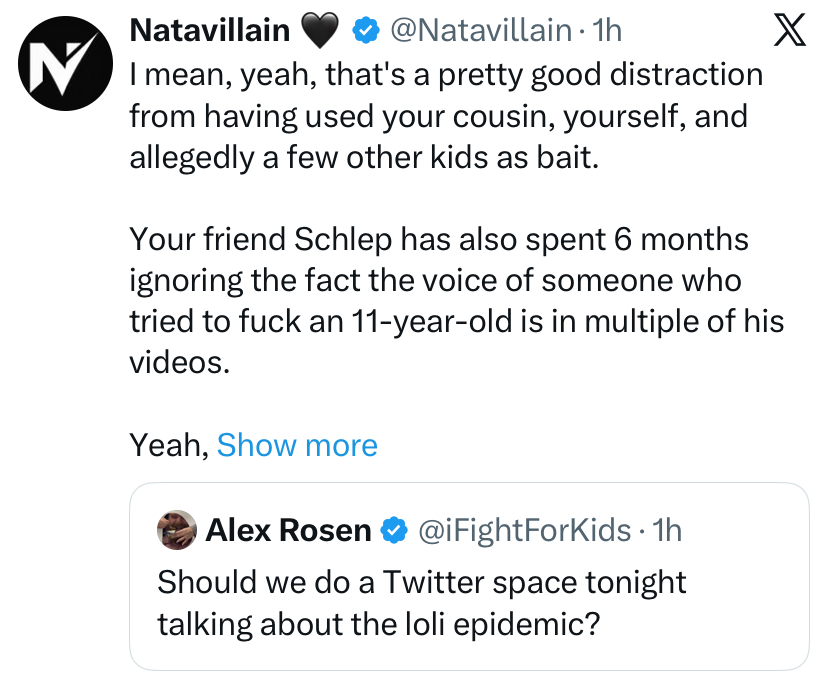
Task: Expand the tweet with Show more
Action: click(x=297, y=445)
